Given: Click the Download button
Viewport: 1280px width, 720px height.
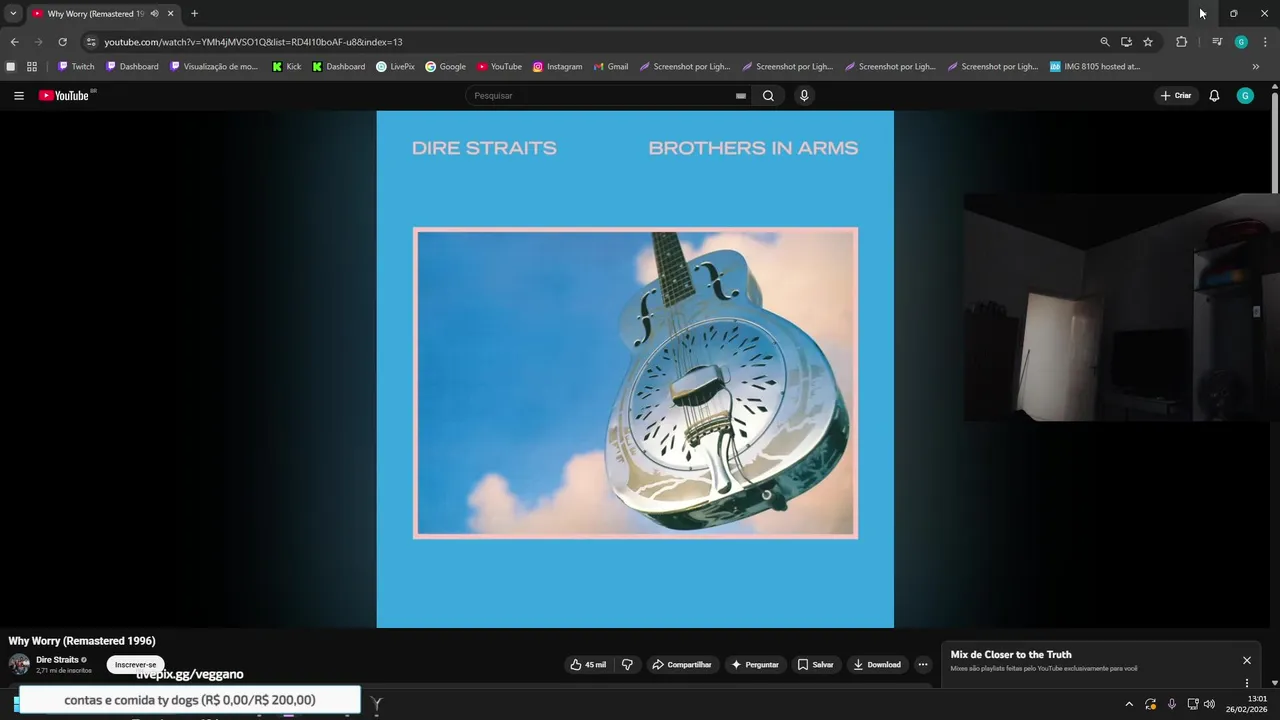Looking at the screenshot, I should coord(877,664).
